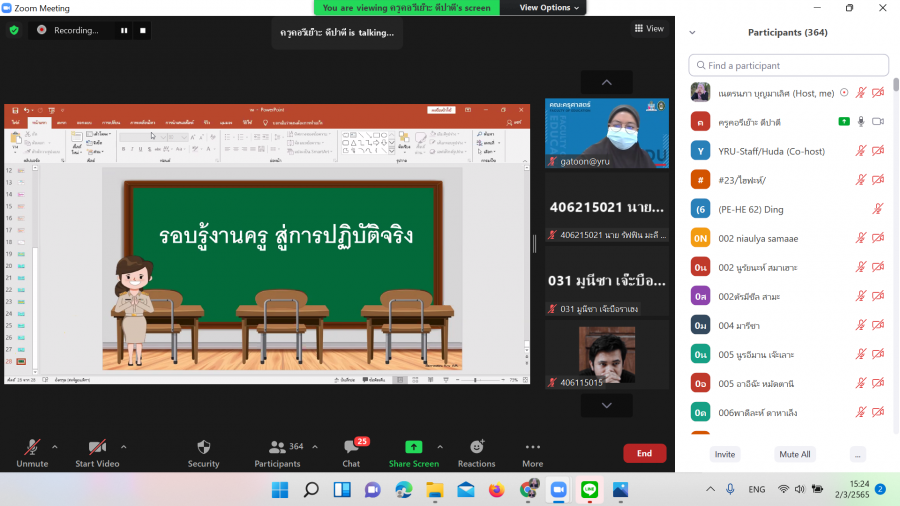Click the Mute All button
This screenshot has height=506, width=900.
pyautogui.click(x=795, y=454)
